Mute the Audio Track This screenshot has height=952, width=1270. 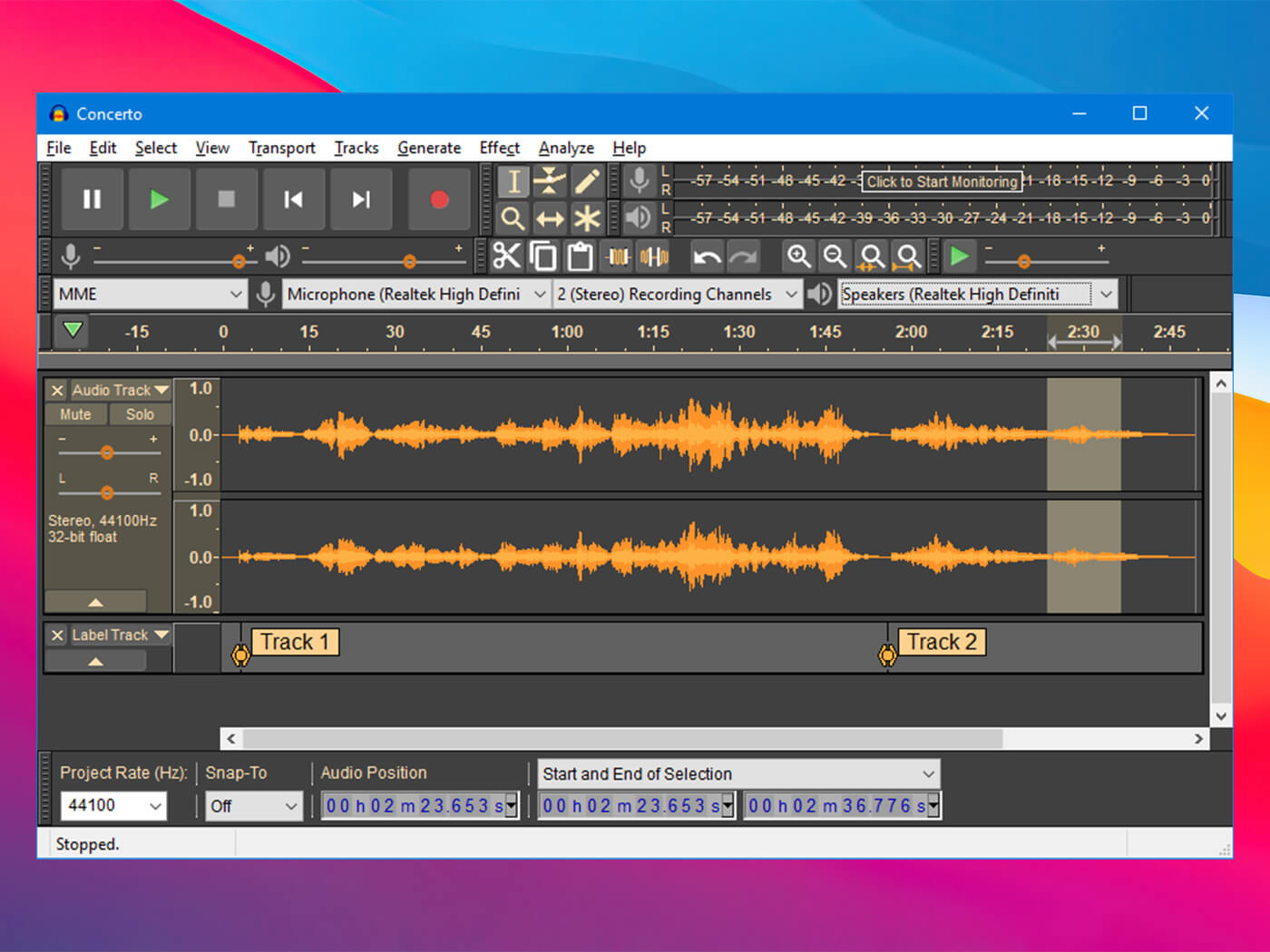(x=75, y=414)
